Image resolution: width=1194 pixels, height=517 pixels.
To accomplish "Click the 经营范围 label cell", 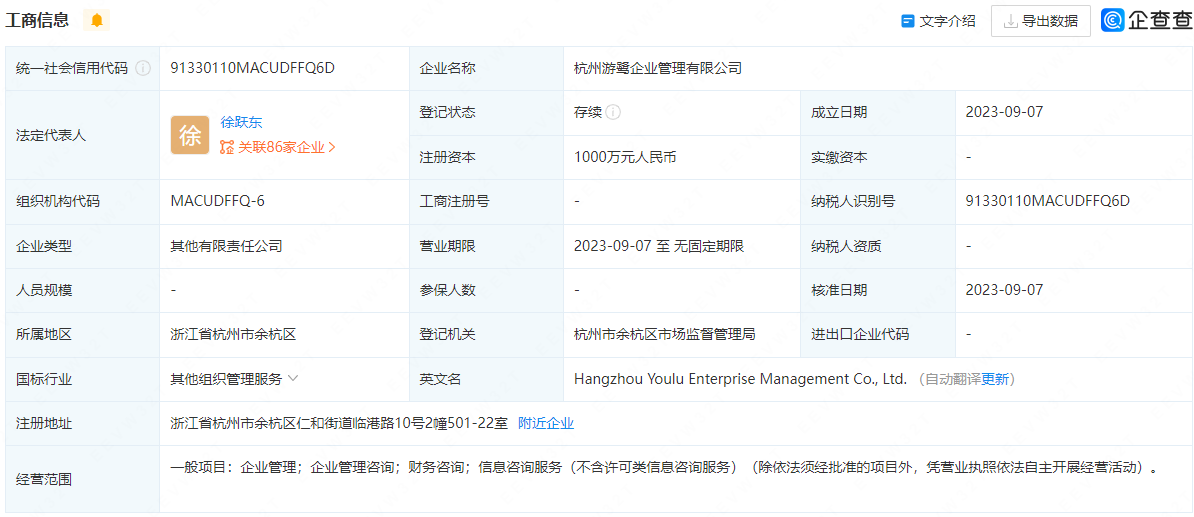I will 82,479.
